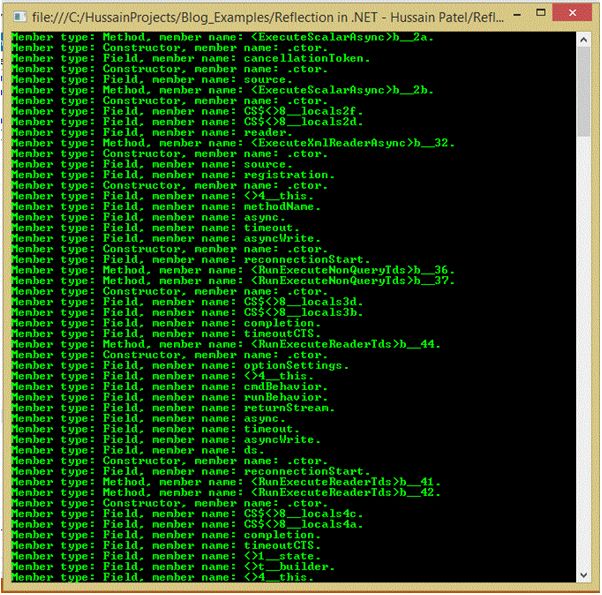Maximize the console window
This screenshot has width=602, height=595.
tap(541, 13)
